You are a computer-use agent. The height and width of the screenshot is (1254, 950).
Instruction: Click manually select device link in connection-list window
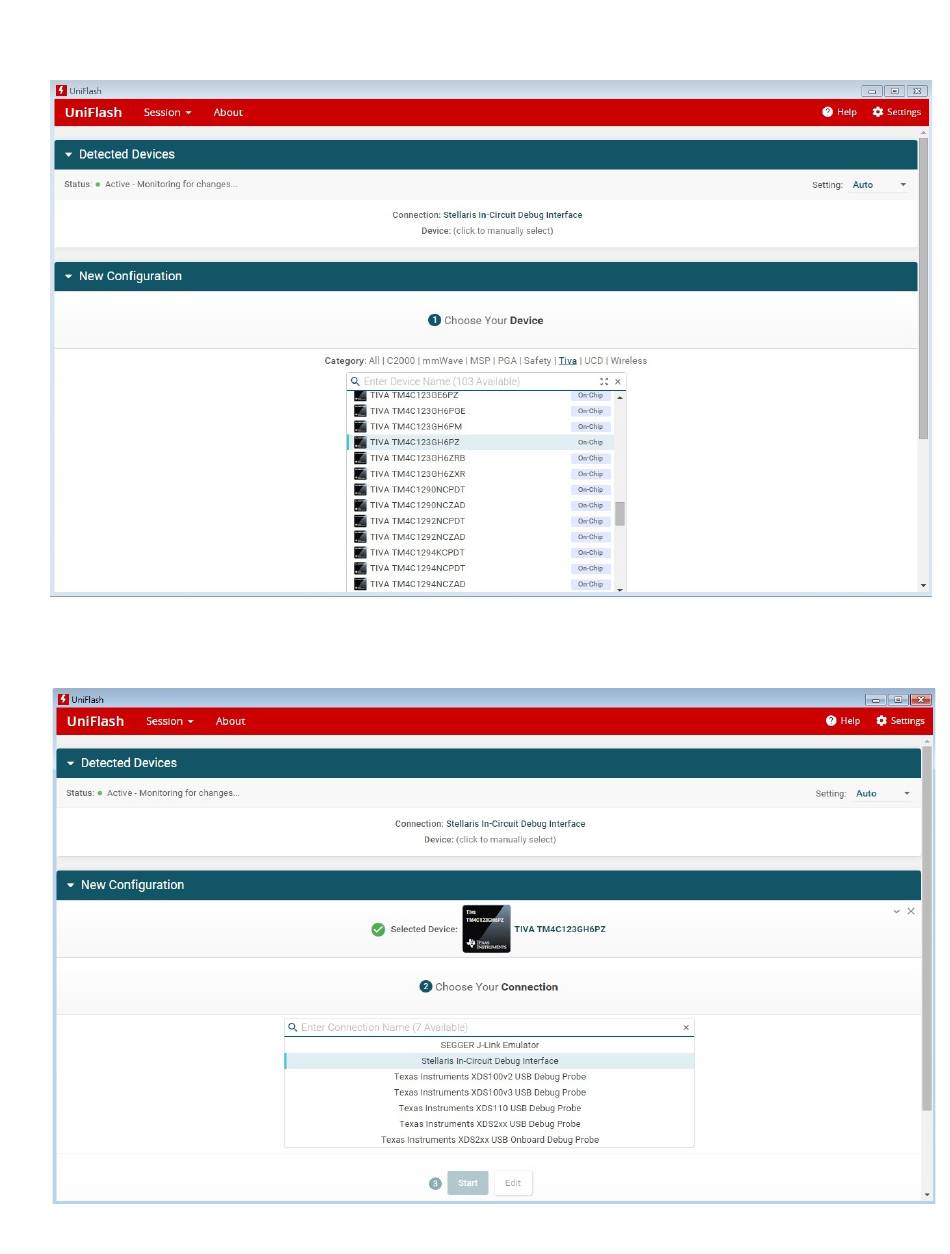click(506, 840)
